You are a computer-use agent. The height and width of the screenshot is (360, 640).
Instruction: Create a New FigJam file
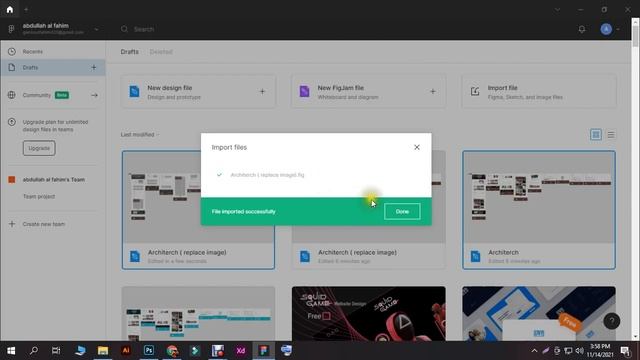click(368, 91)
